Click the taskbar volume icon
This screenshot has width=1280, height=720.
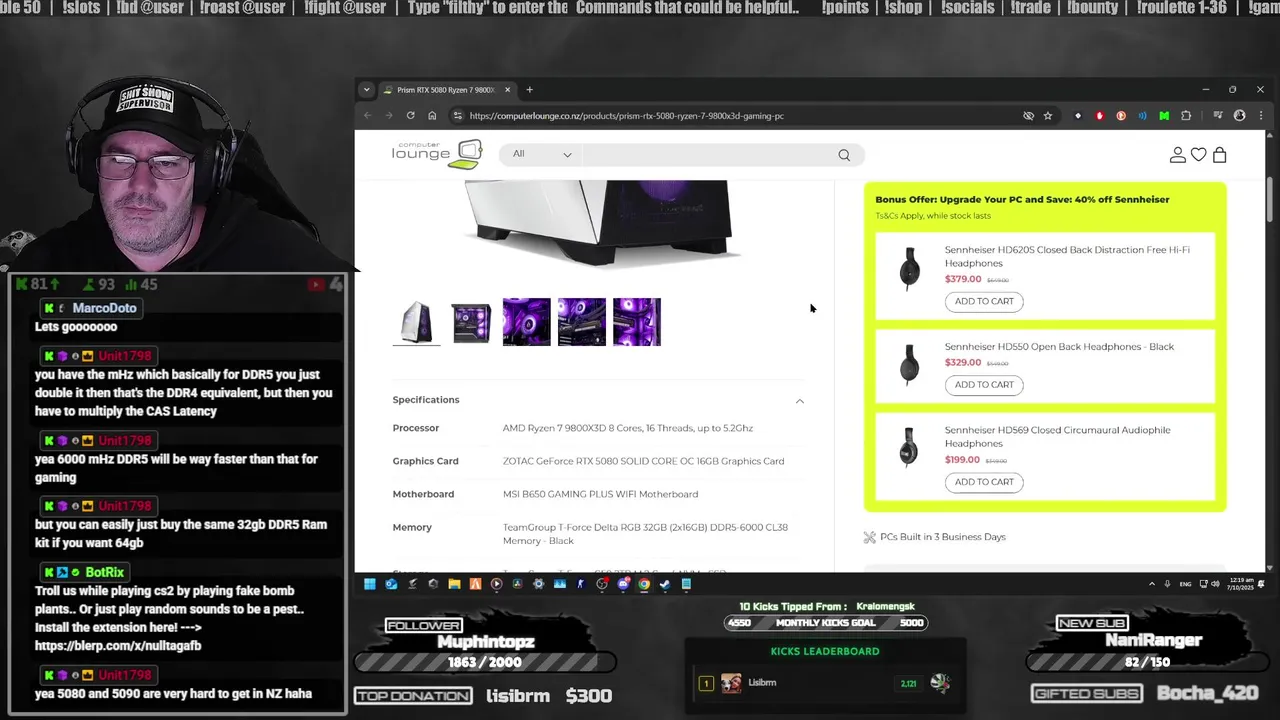[x=1216, y=584]
